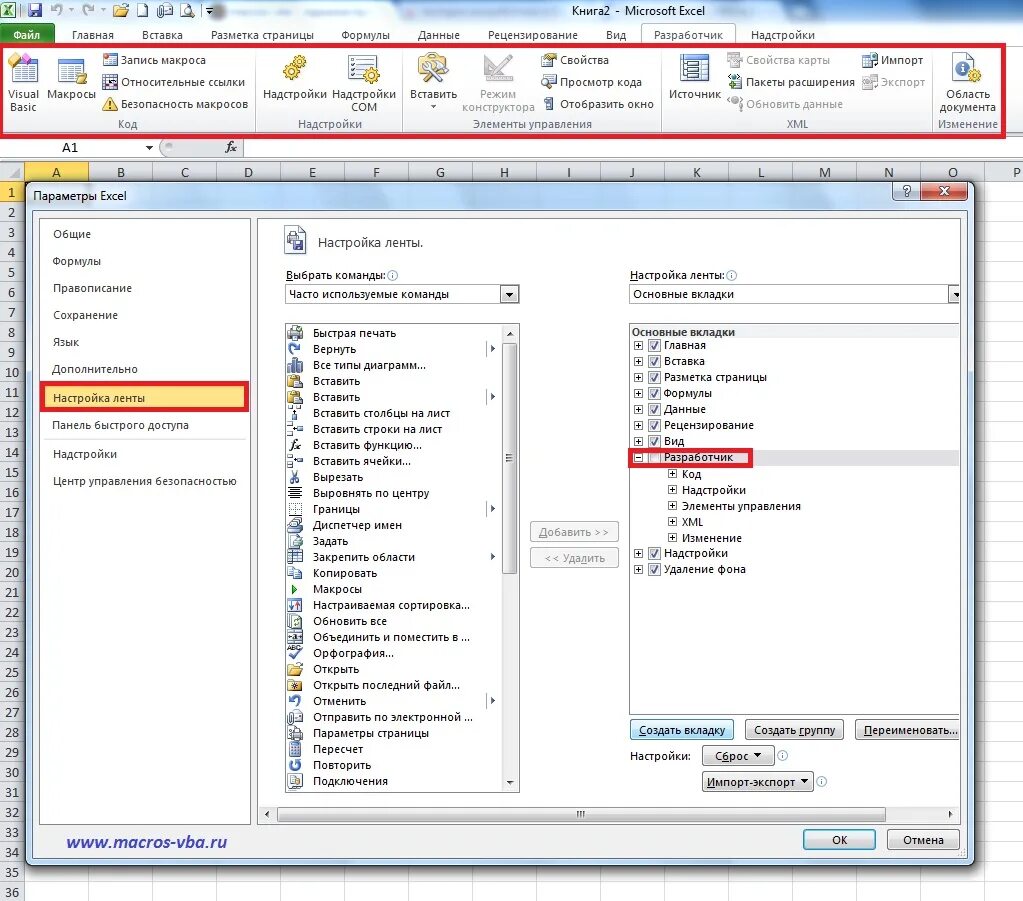Image resolution: width=1023 pixels, height=901 pixels.
Task: Switch to the Вид ribbon tab
Action: [615, 35]
